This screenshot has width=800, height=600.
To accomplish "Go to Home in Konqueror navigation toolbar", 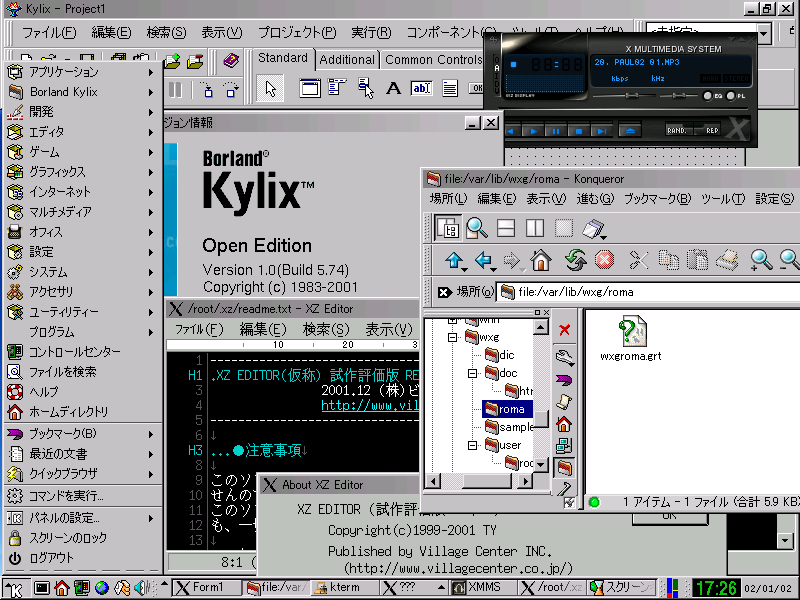I will (541, 261).
